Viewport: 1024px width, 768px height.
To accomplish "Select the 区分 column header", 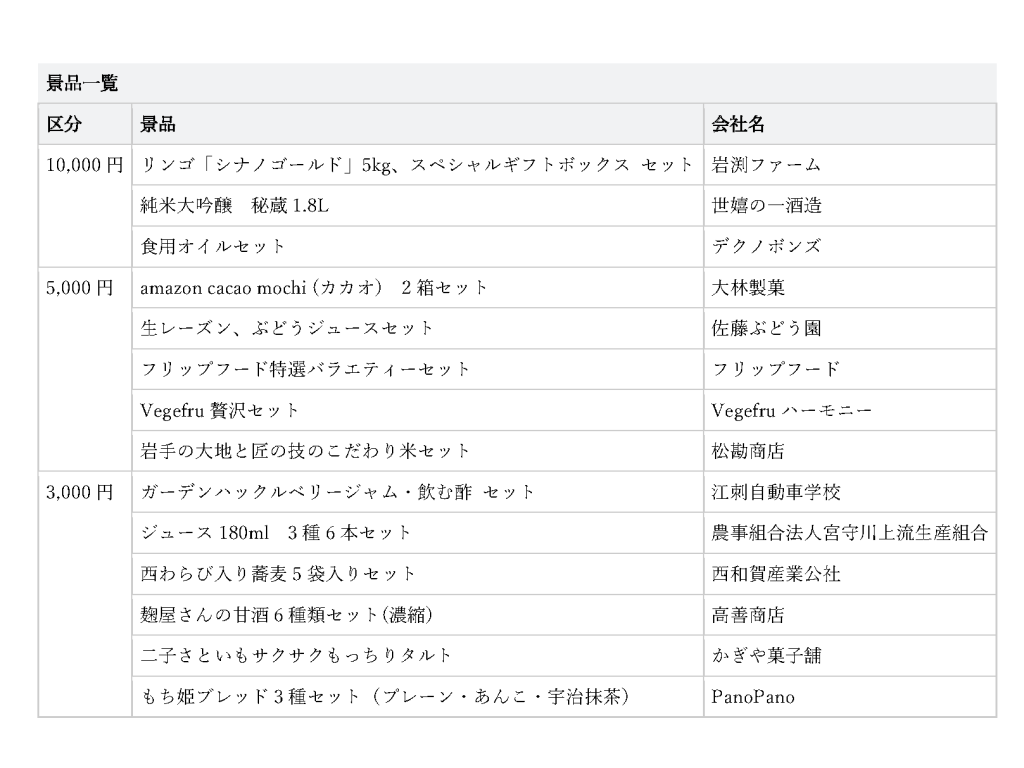I will coord(85,124).
